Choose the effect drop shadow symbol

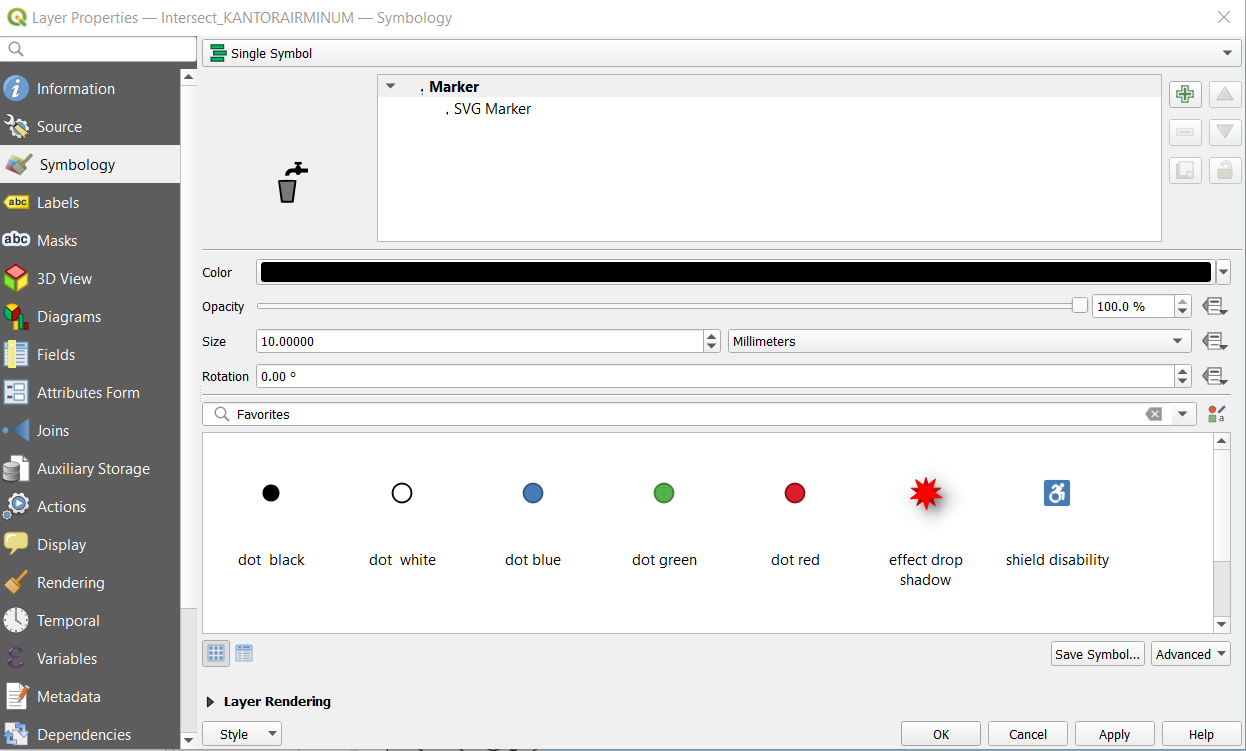coord(925,493)
